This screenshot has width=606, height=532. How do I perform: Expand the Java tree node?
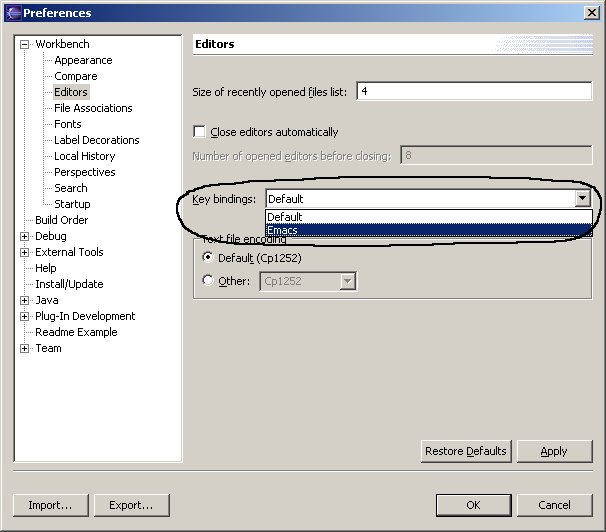pos(25,301)
